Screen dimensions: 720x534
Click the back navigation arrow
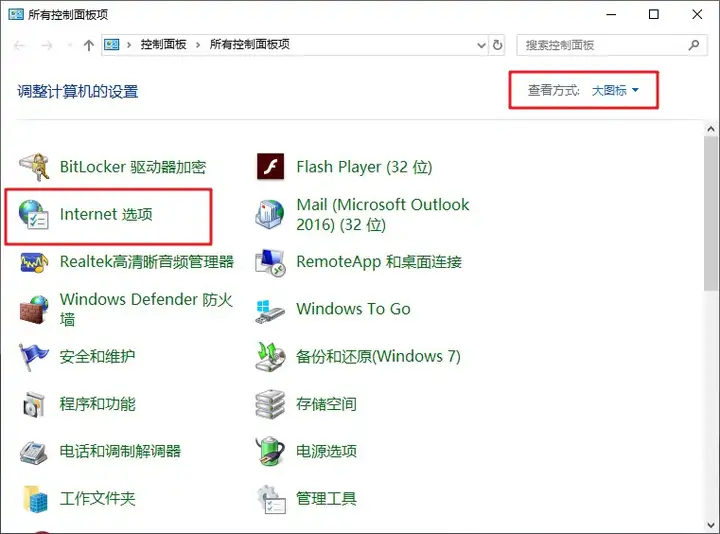[19, 45]
